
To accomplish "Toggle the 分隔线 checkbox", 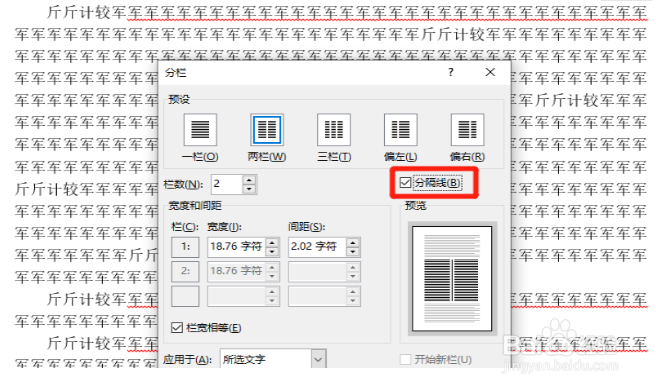I will (x=405, y=182).
